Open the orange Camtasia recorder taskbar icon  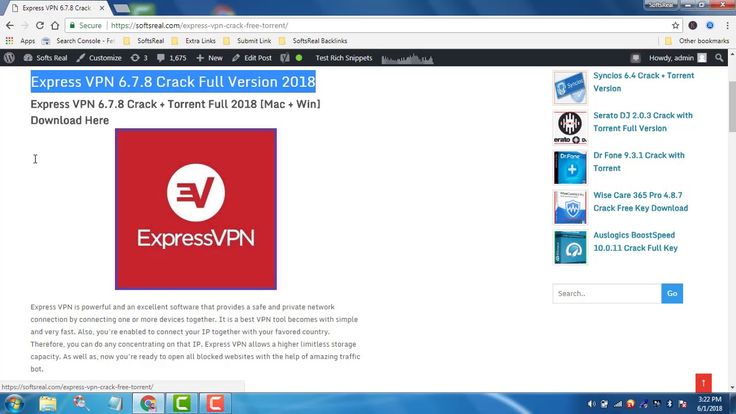[x=215, y=404]
